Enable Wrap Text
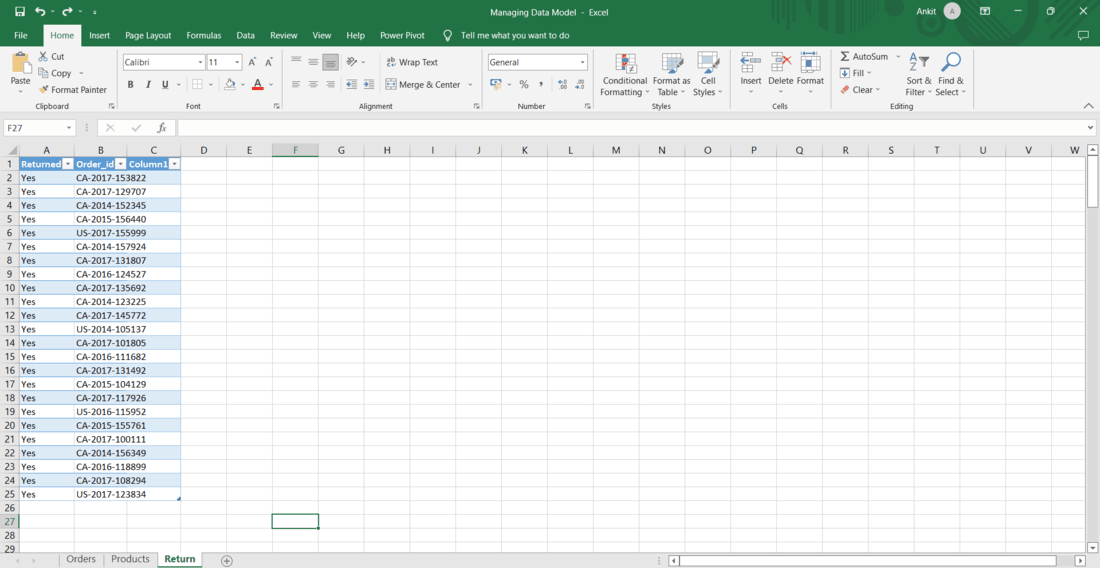Viewport: 1100px width, 568px height. pos(412,62)
